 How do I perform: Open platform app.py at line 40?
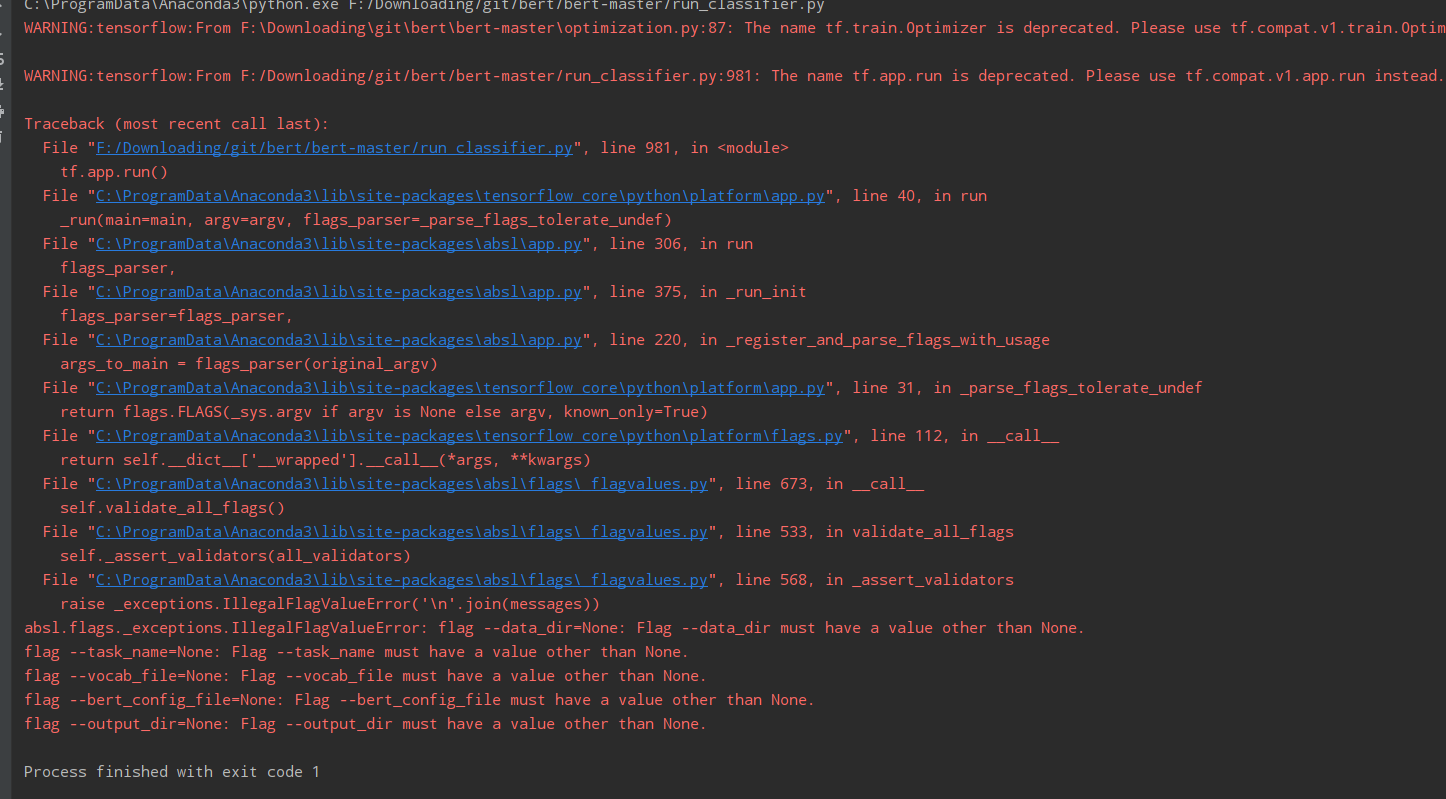(x=460, y=195)
